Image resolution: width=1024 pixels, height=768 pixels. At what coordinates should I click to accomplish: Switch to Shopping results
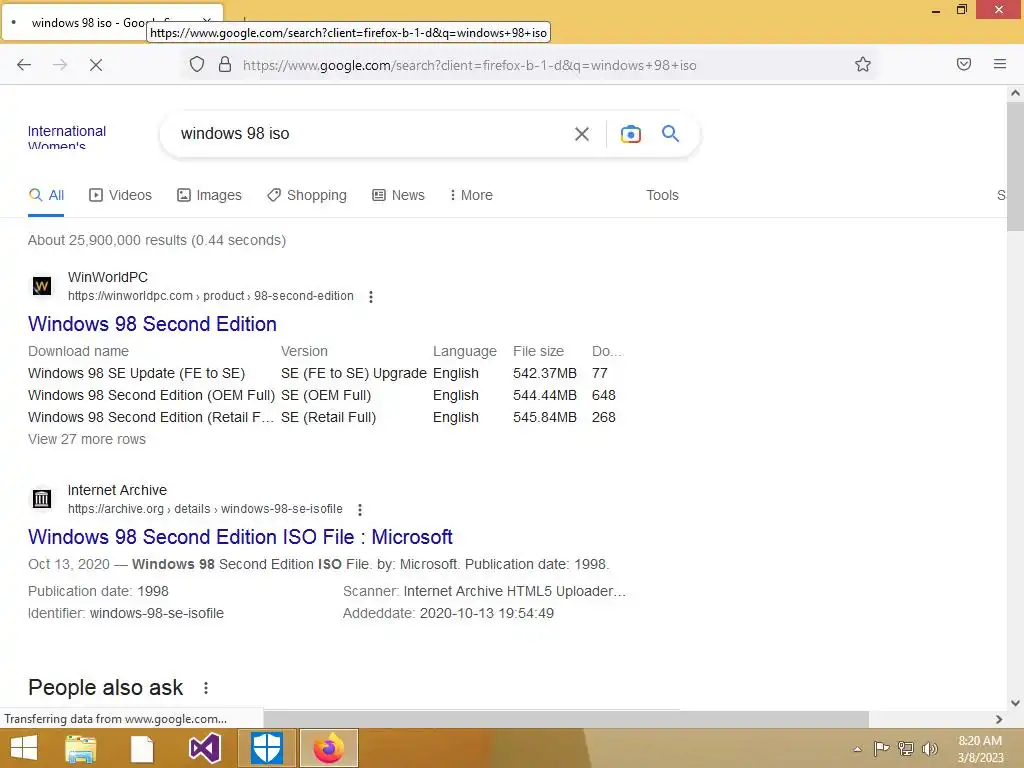pyautogui.click(x=307, y=195)
